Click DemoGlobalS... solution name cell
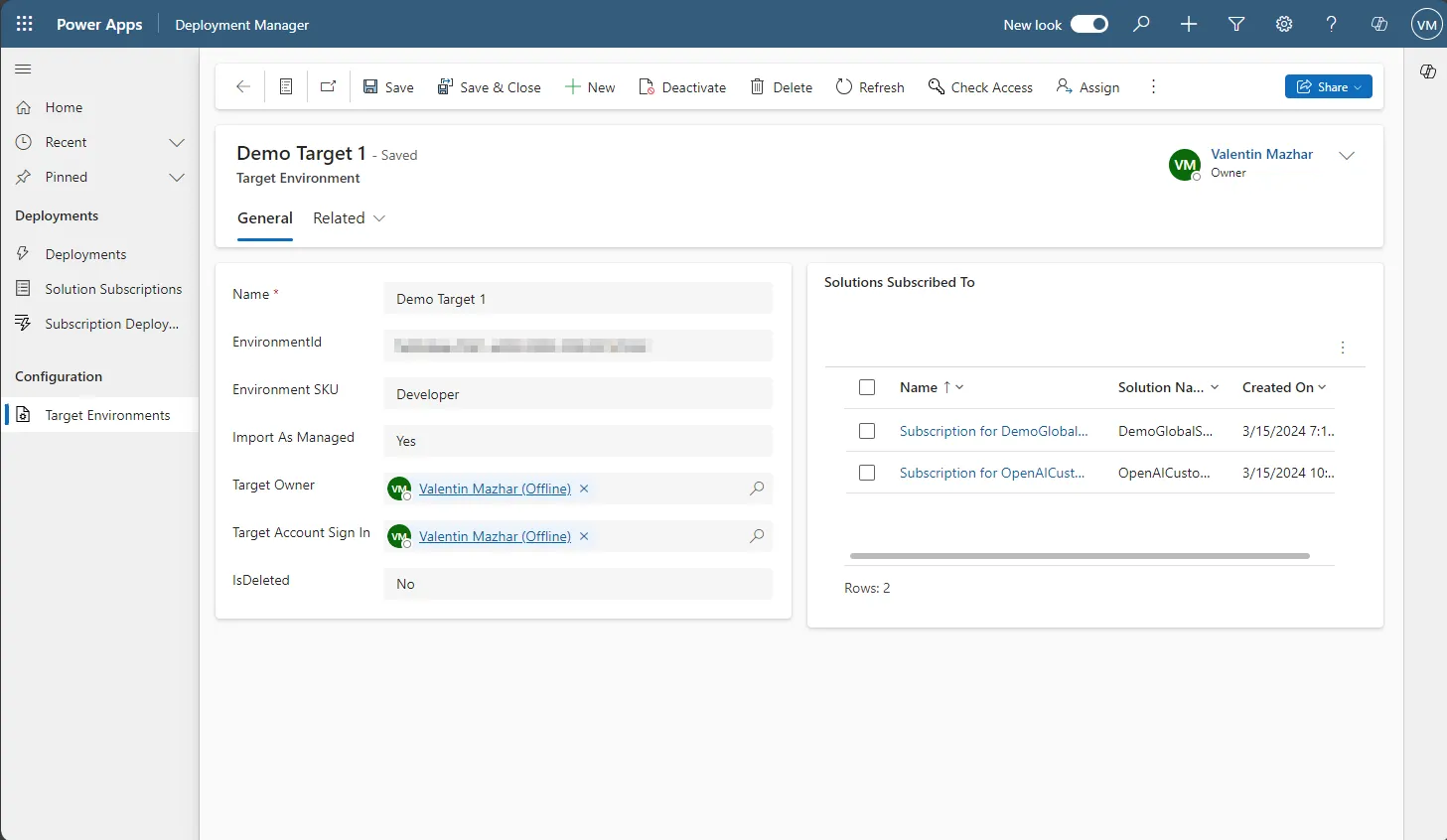This screenshot has height=840, width=1447. (x=1165, y=431)
